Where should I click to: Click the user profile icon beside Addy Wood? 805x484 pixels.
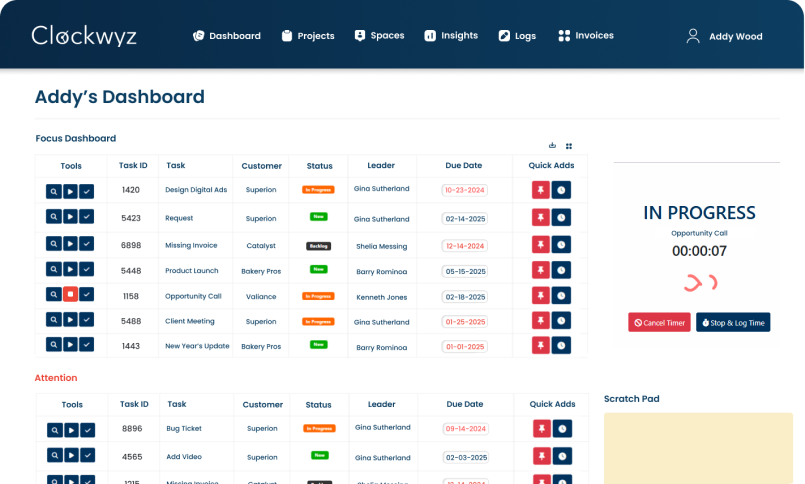tap(693, 36)
